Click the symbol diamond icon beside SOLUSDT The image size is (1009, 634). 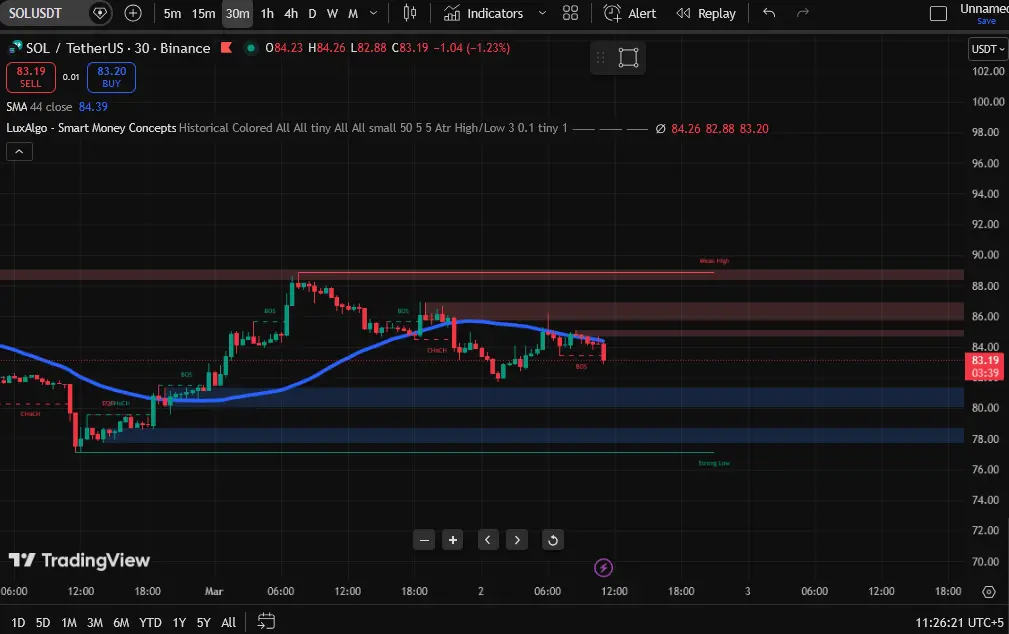(x=100, y=13)
